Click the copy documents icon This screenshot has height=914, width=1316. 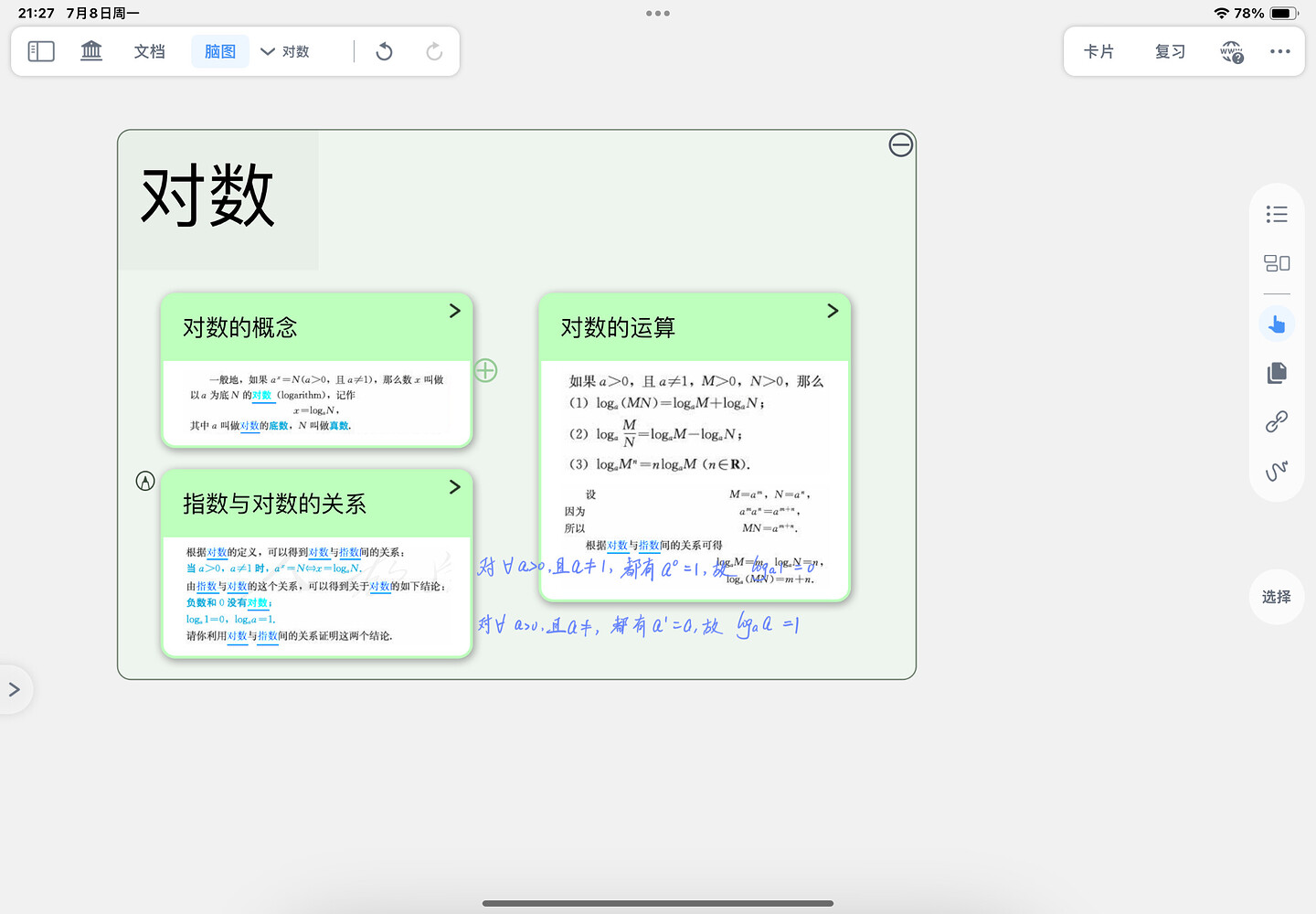tap(1277, 372)
